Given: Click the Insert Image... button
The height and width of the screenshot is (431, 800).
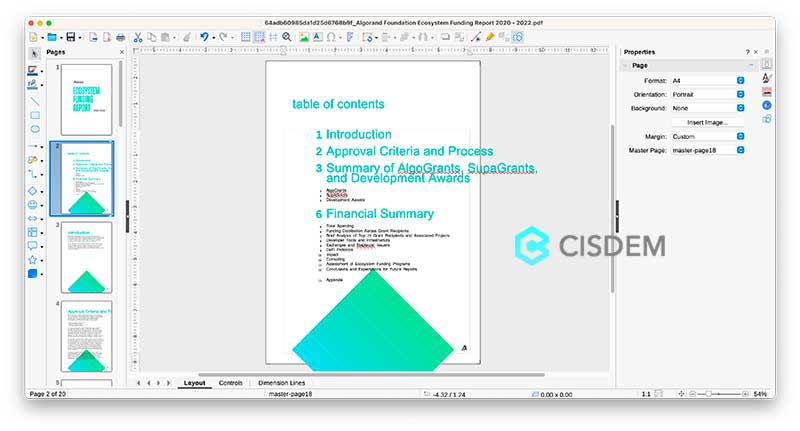Looking at the screenshot, I should click(708, 122).
